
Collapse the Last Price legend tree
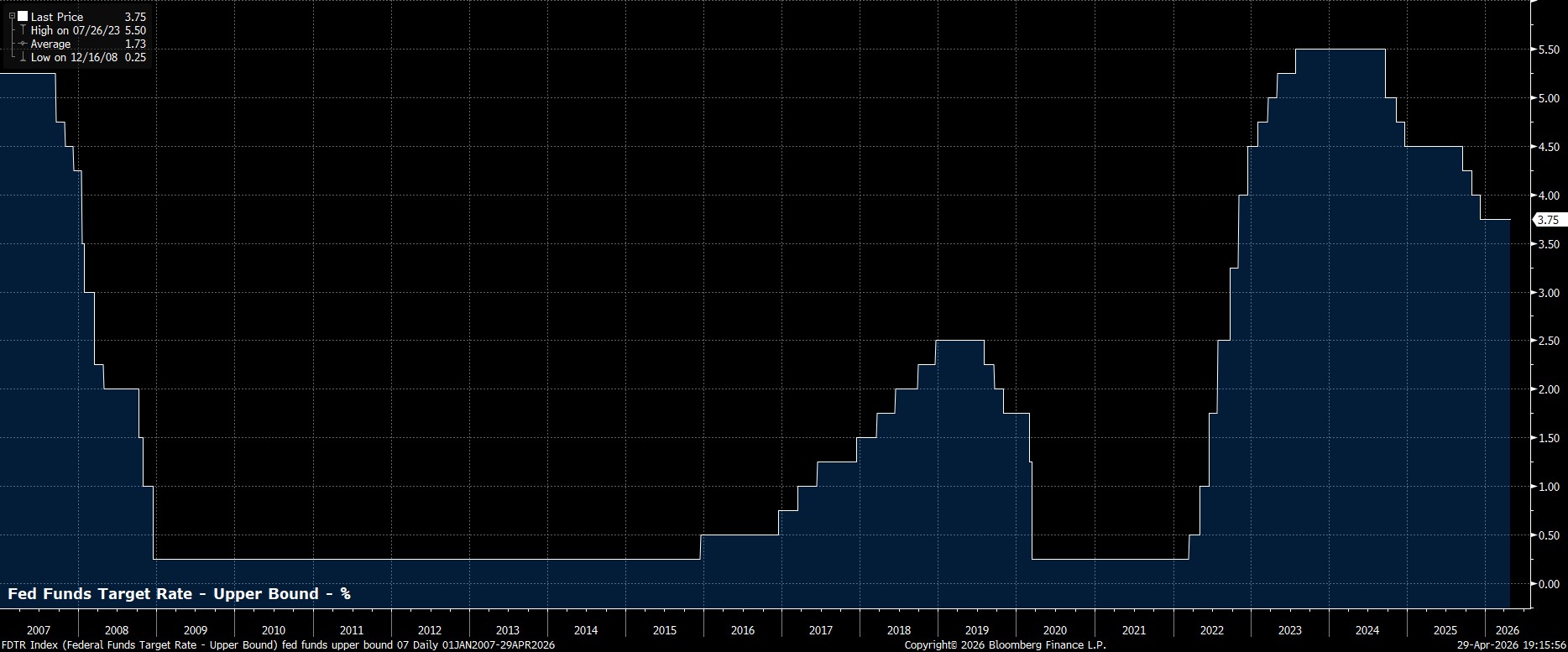(12, 16)
